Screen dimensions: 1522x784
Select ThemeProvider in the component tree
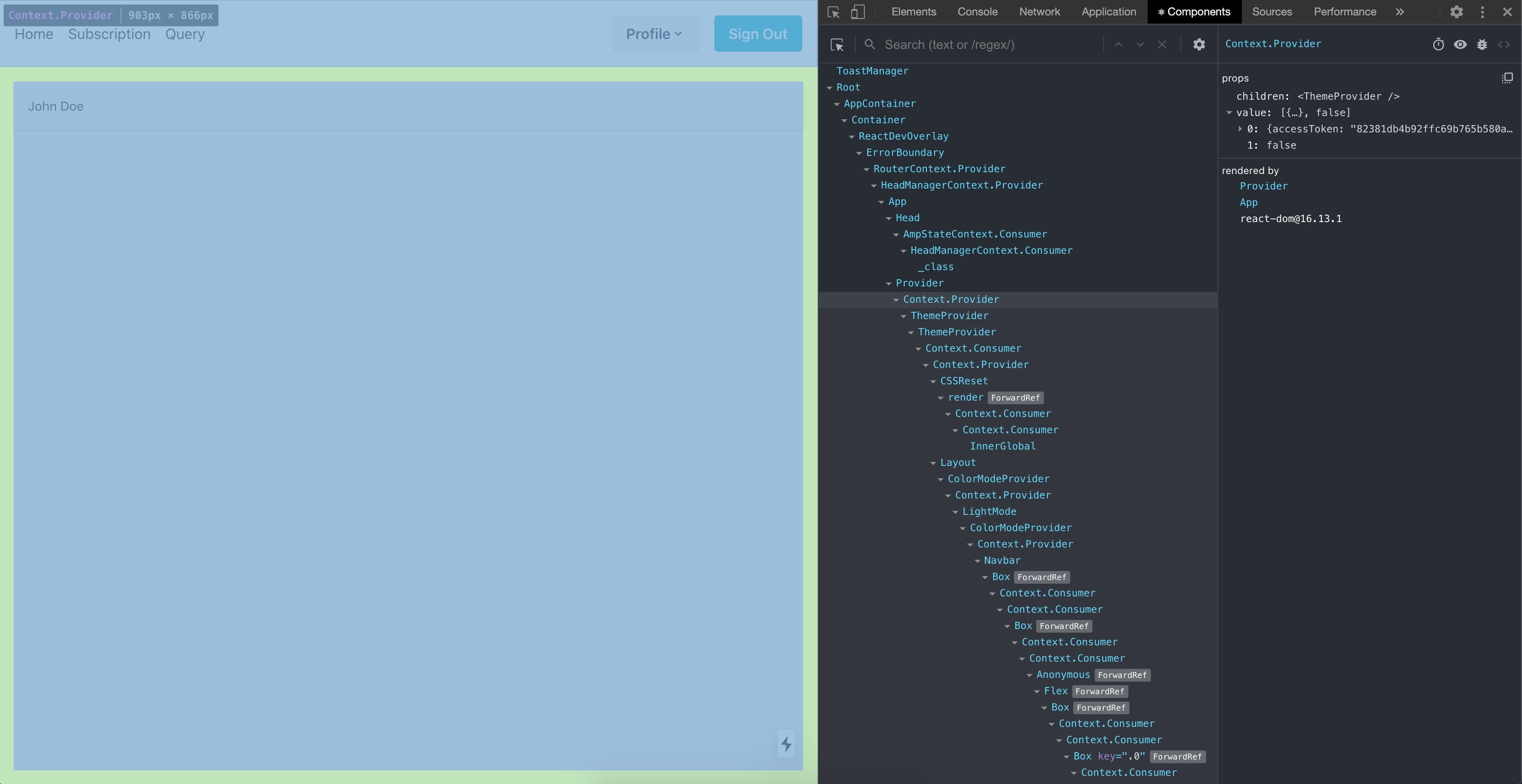pos(950,315)
